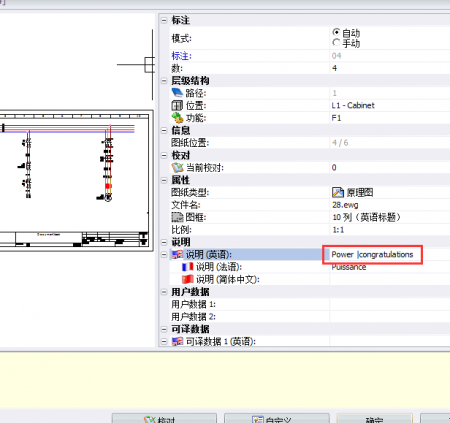Click the 自定义 button
The width and height of the screenshot is (450, 423).
(x=277, y=419)
